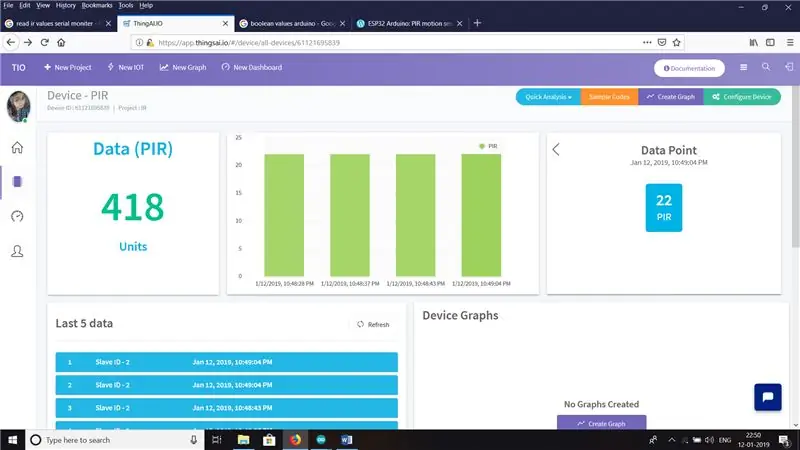Reload the current page
Screen dimensions: 800x450
(44, 42)
